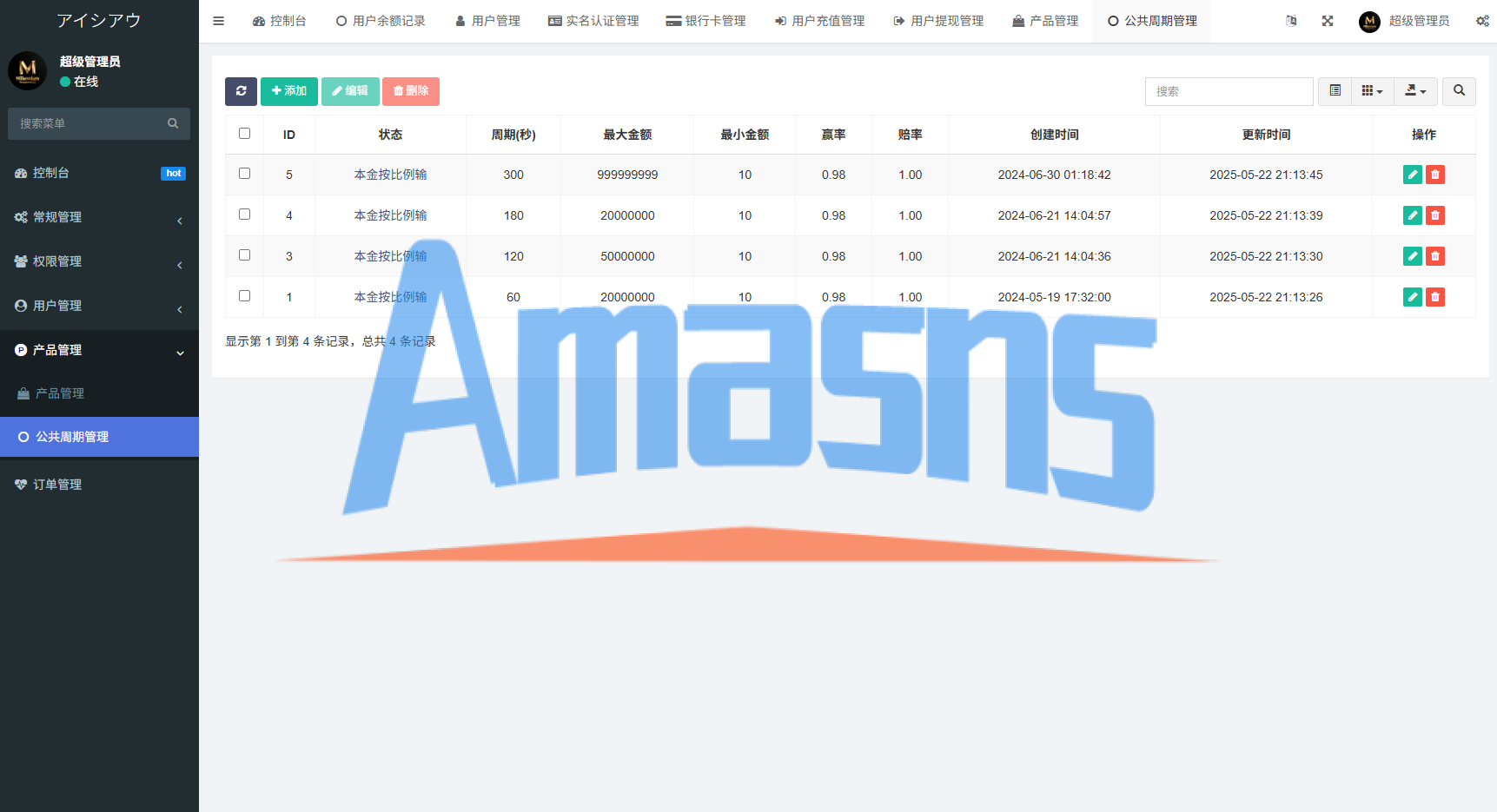Viewport: 1497px width, 812px height.
Task: Edit the row with ID 3
Action: [1413, 256]
